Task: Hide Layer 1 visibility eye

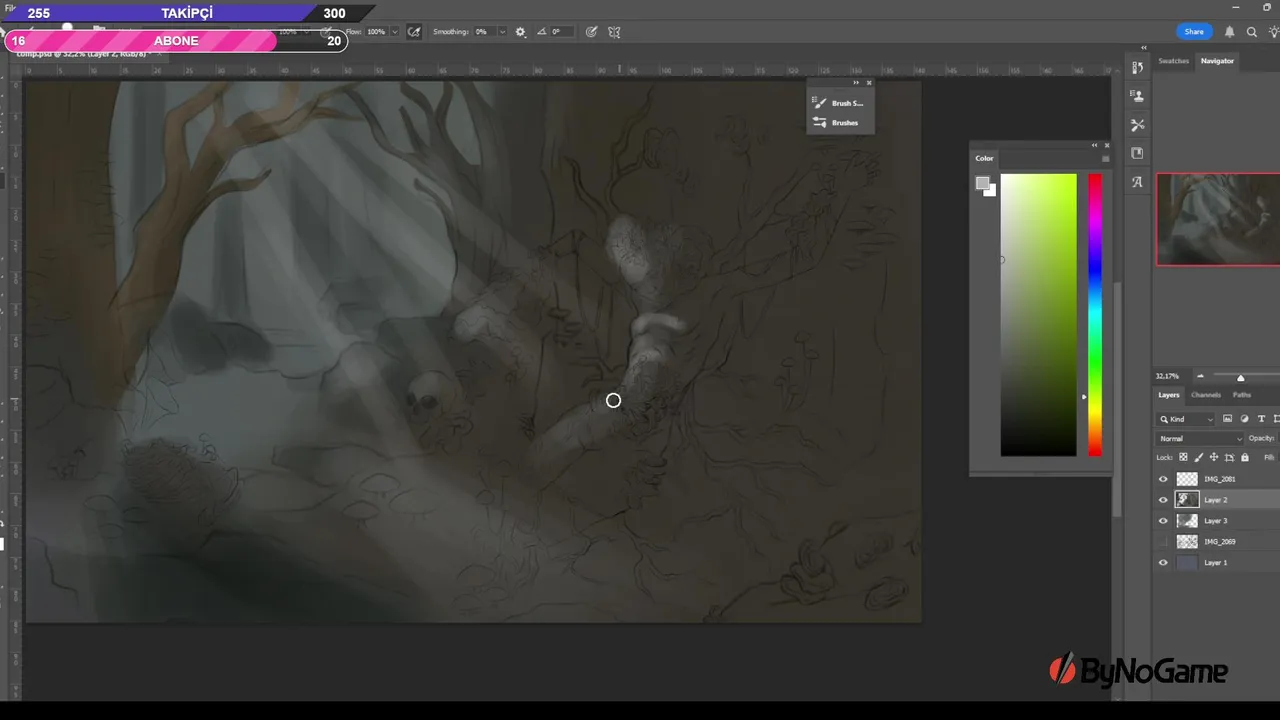Action: [x=1163, y=563]
